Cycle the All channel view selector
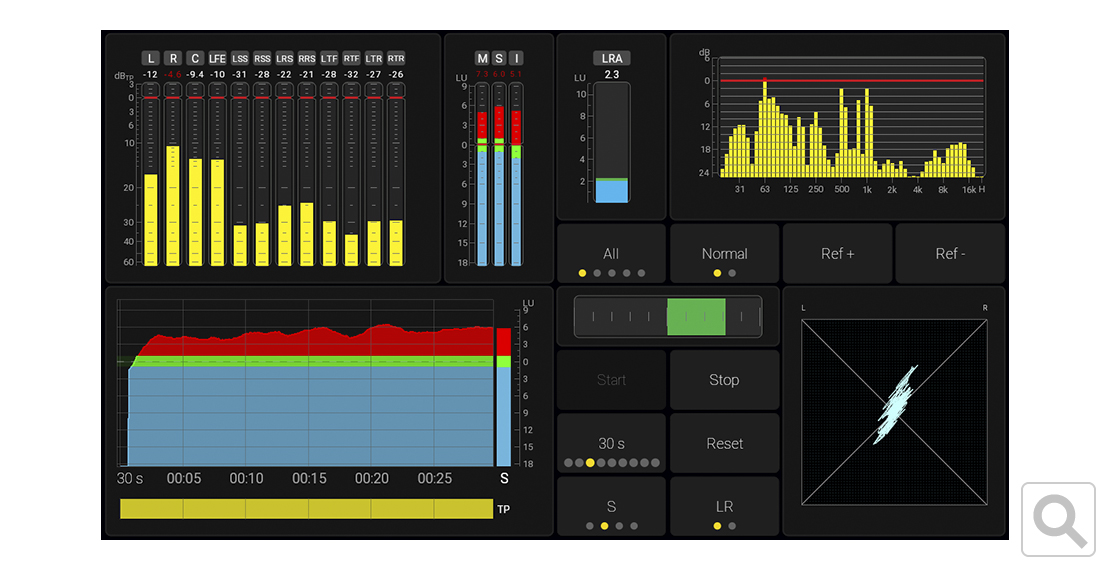1110x570 pixels. (611, 254)
